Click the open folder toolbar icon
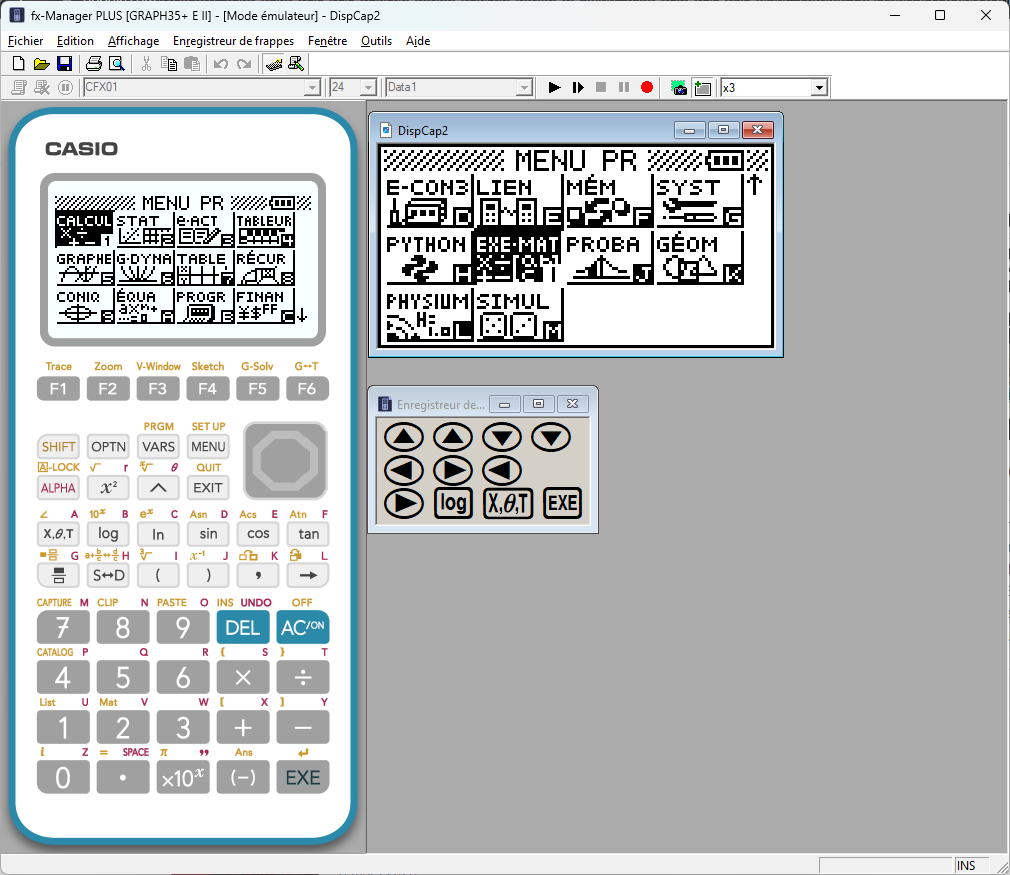 click(x=41, y=64)
